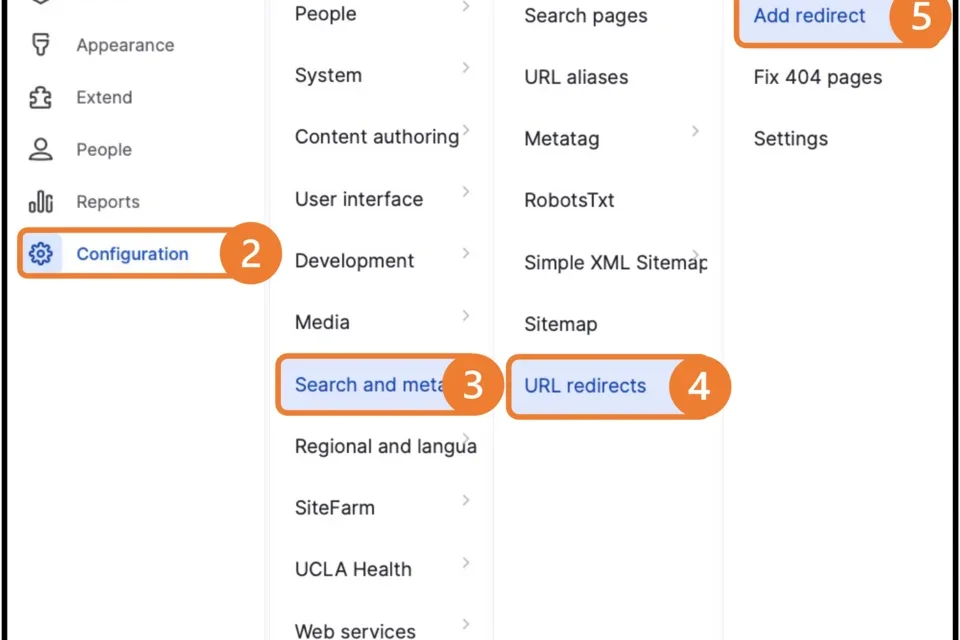
Task: Click the Configuration gear icon
Action: pyautogui.click(x=39, y=253)
